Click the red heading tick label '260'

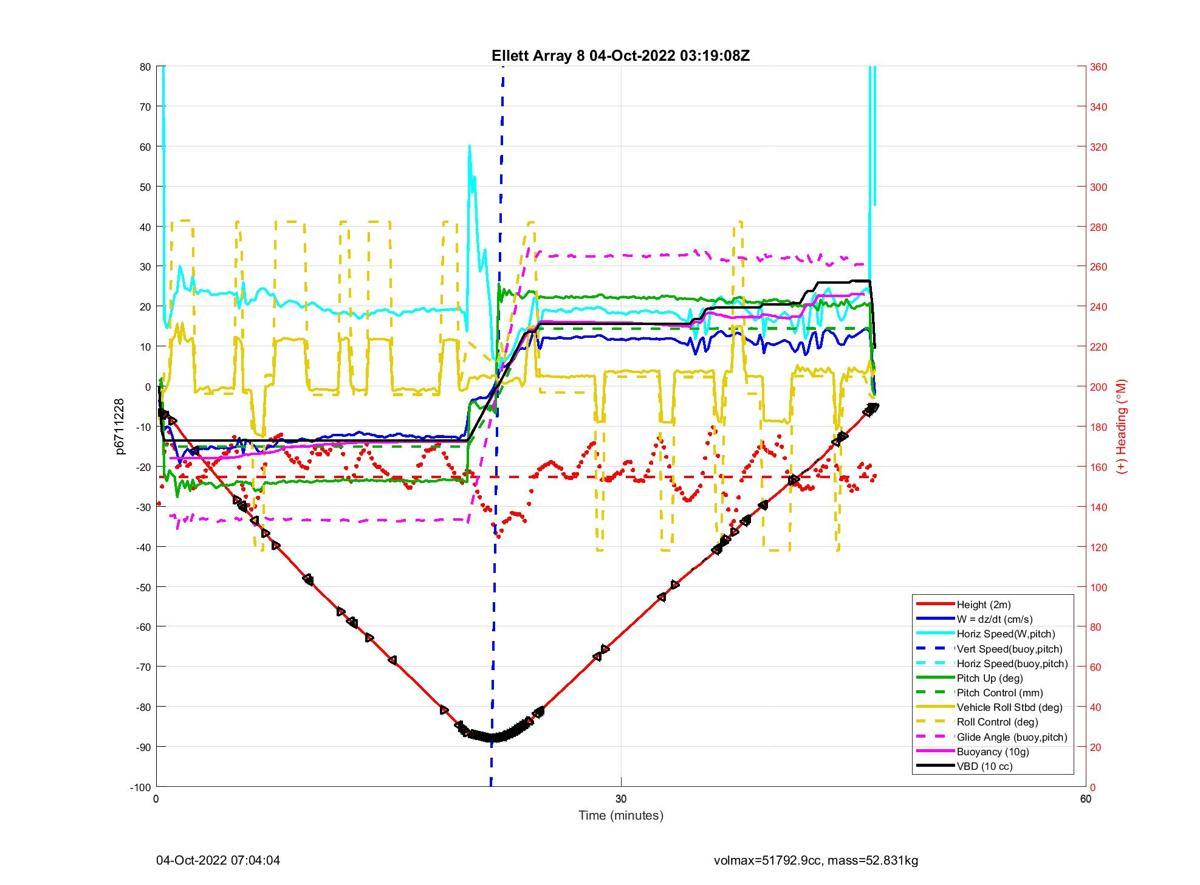[1099, 267]
